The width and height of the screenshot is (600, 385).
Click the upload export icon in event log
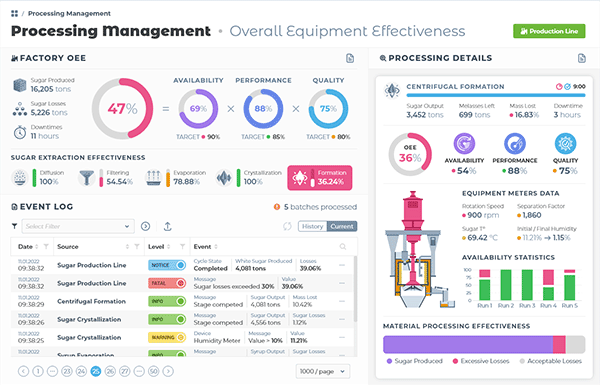click(x=167, y=226)
